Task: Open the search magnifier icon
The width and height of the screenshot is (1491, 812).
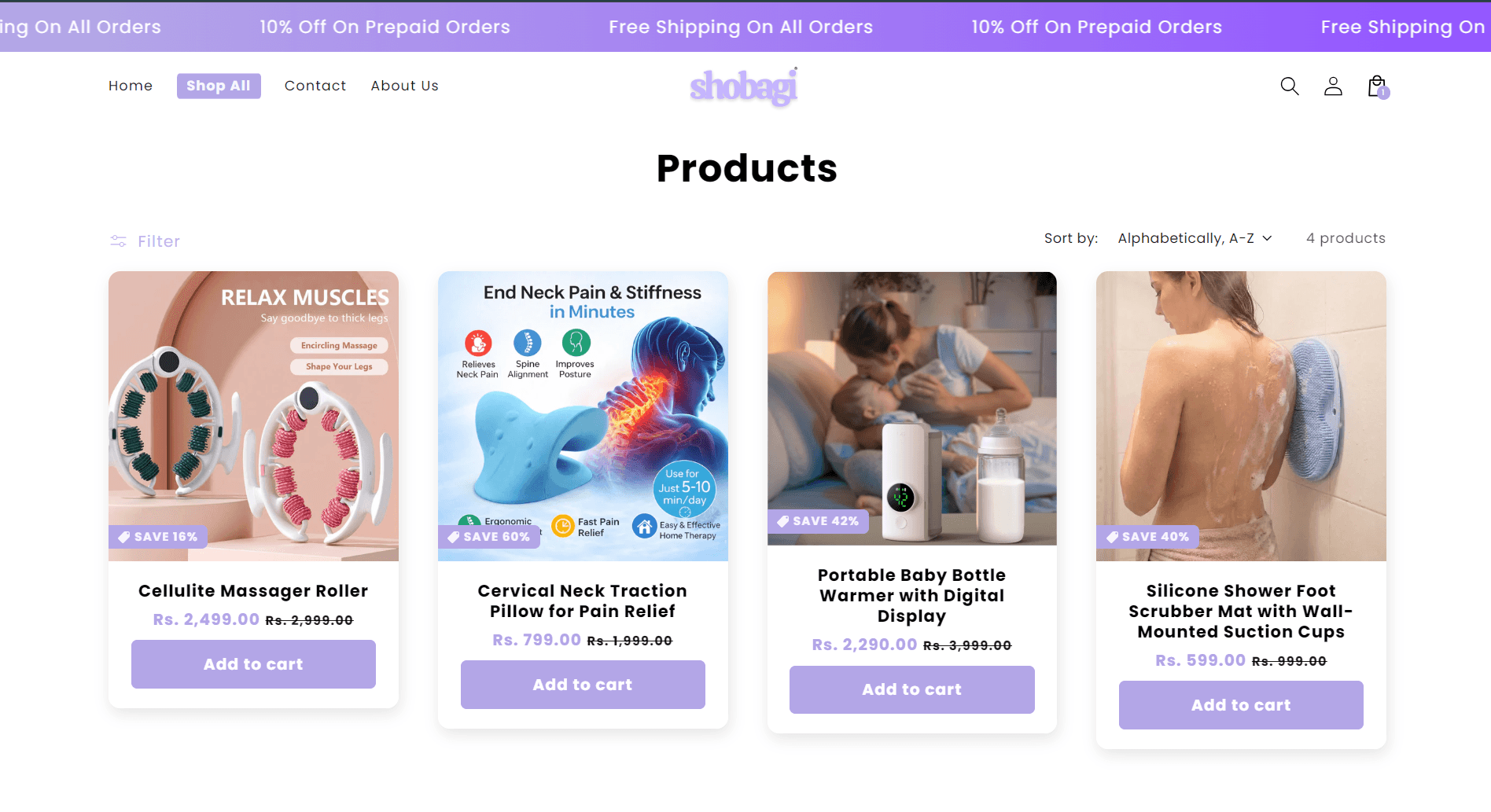Action: coord(1290,86)
